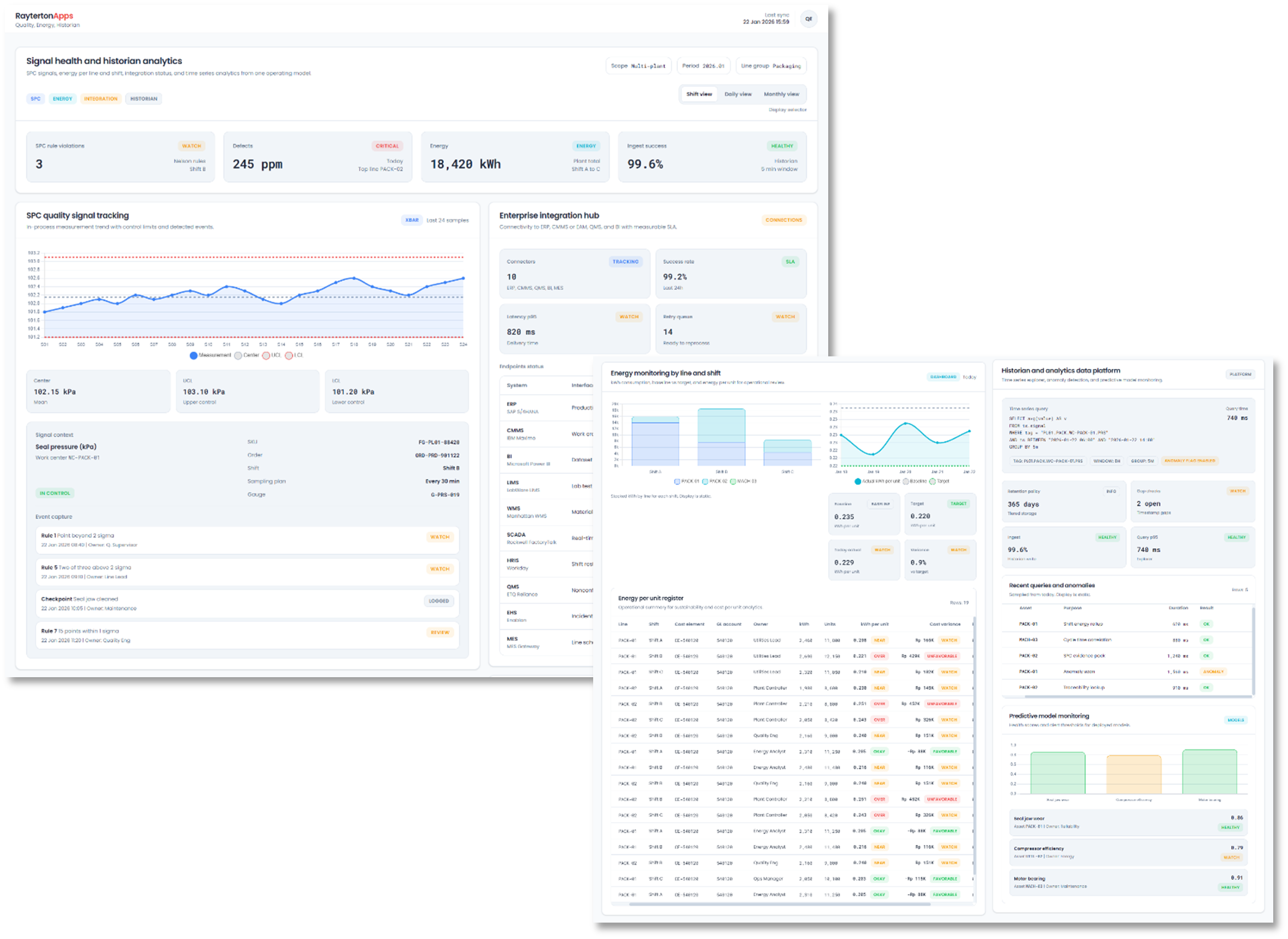Switch to Monthly view
The image size is (1288, 939).
[x=782, y=94]
